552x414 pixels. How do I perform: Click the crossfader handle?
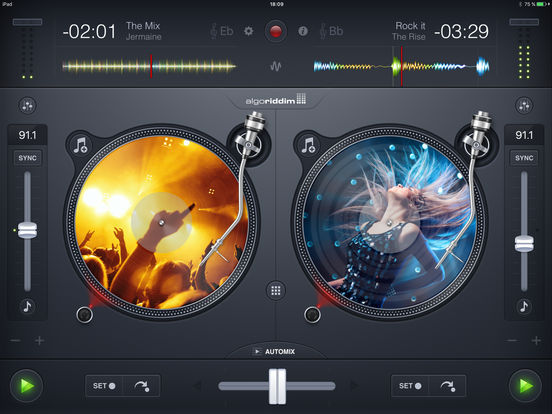click(x=277, y=387)
